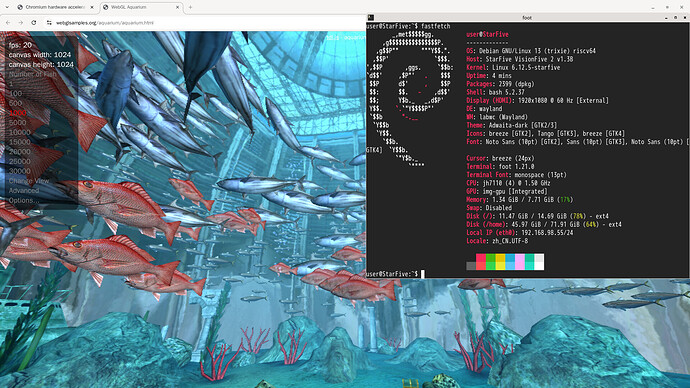
Task: Click the yellow color block in fastfetch palette
Action: (x=500, y=261)
